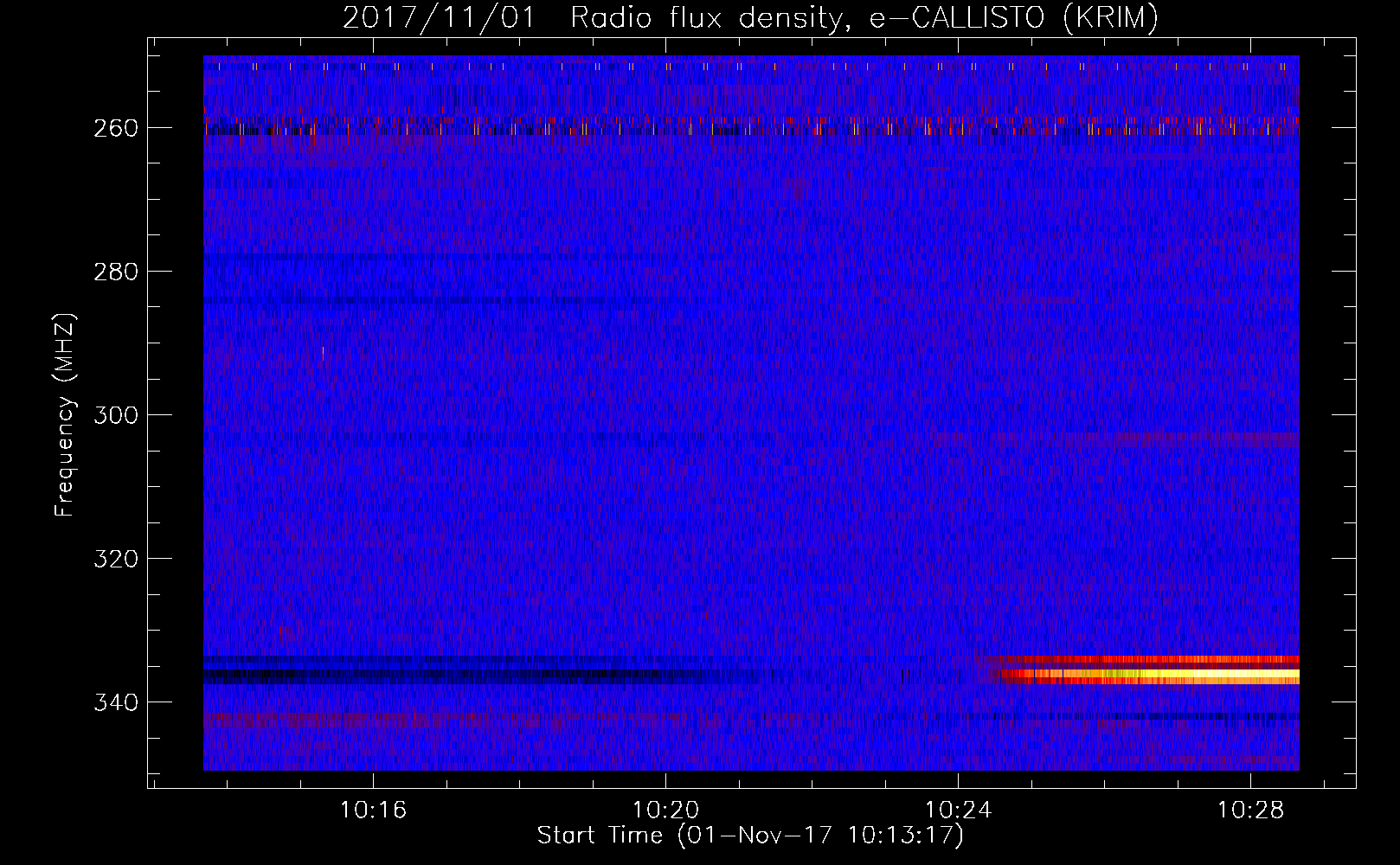Image resolution: width=1400 pixels, height=865 pixels.
Task: Click the Frequency (MHZ) axis label
Action: pyautogui.click(x=65, y=415)
